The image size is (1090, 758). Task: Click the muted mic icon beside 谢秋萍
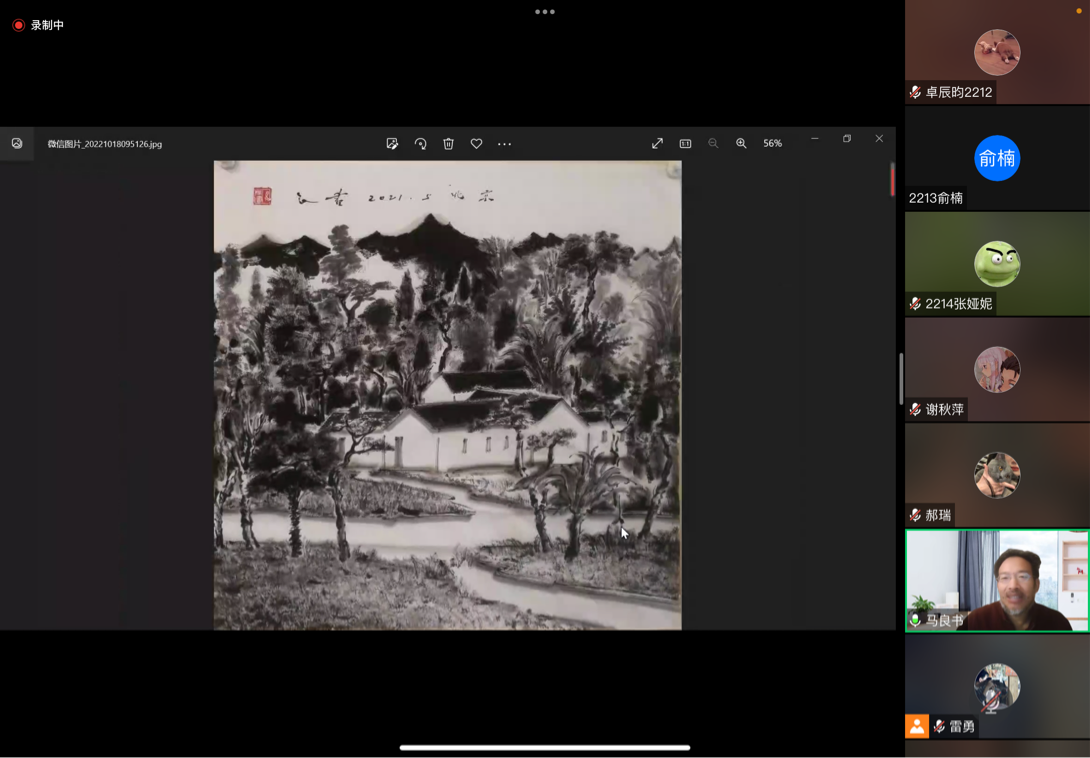click(x=915, y=409)
